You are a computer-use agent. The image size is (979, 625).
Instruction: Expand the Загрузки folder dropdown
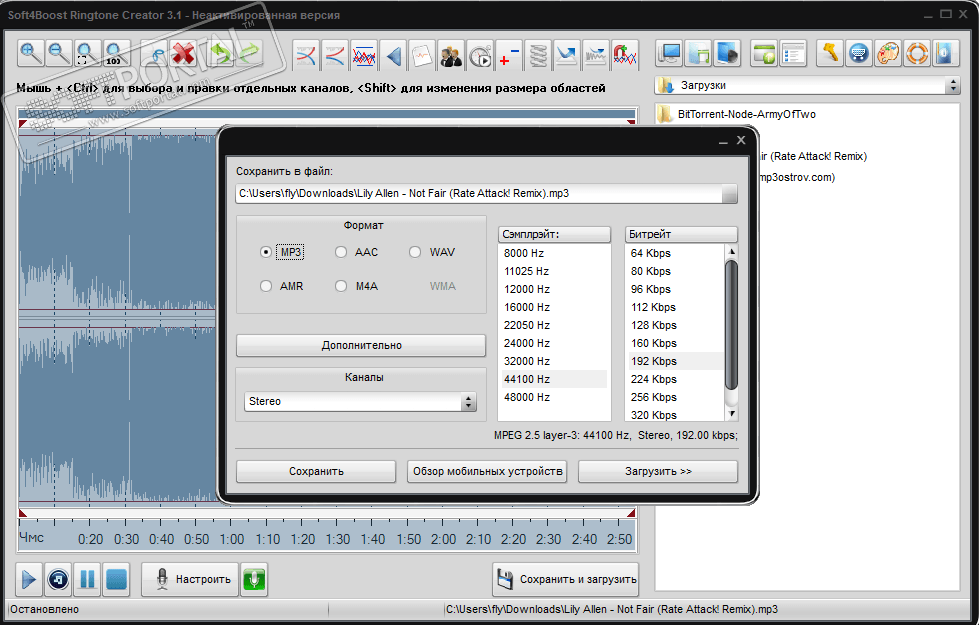[951, 86]
